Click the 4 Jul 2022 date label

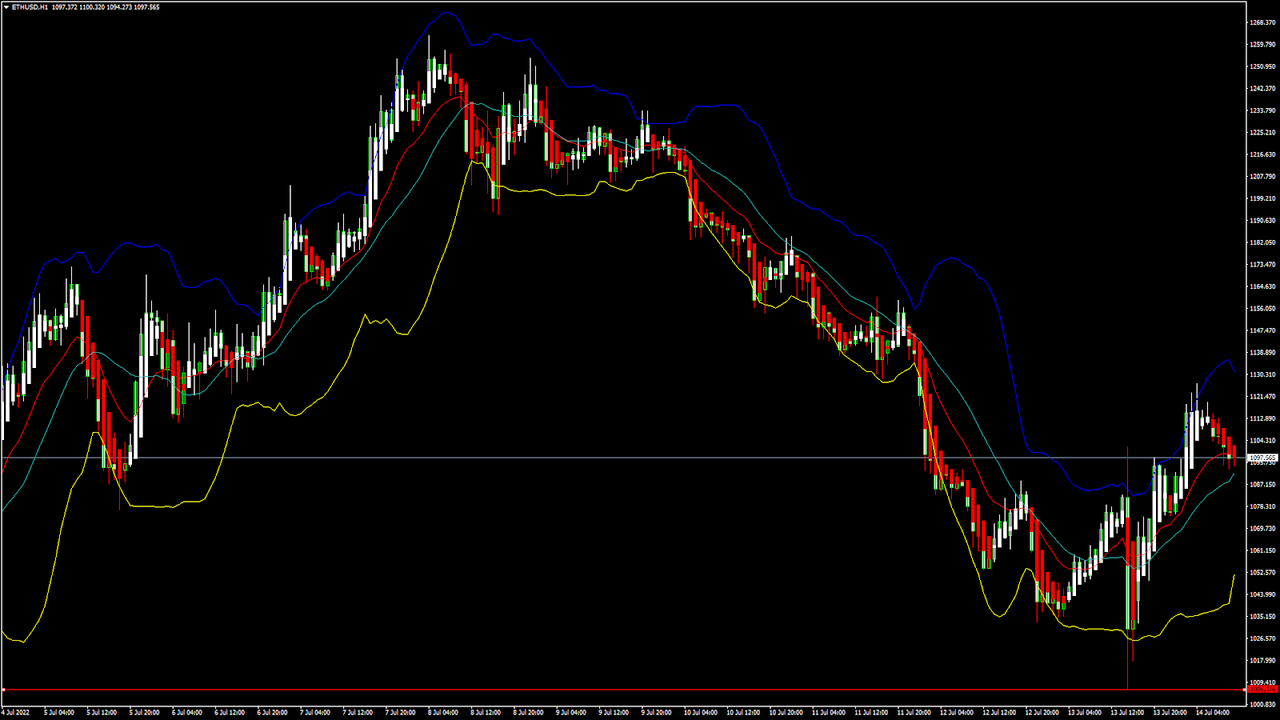coord(18,712)
